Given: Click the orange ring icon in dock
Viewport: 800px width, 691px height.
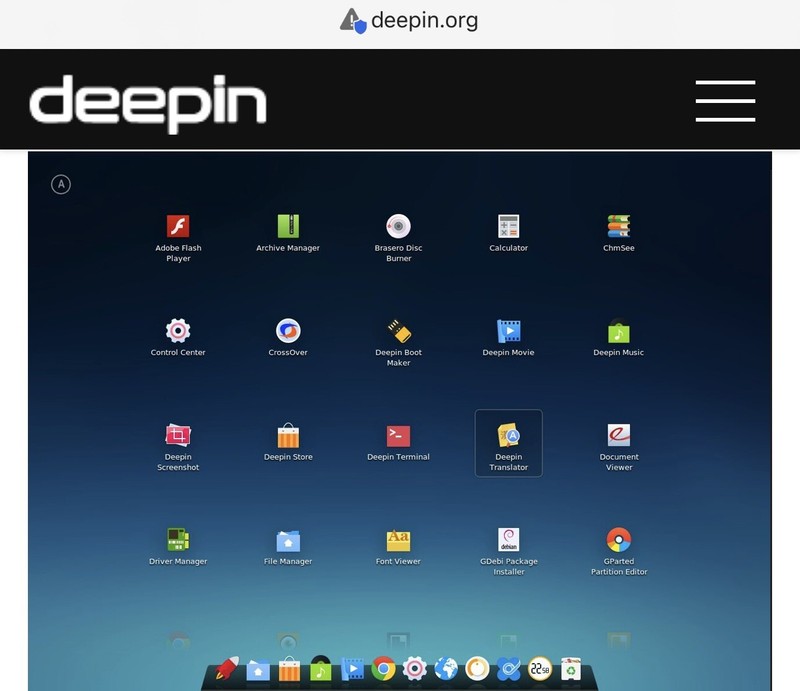Looking at the screenshot, I should [477, 669].
